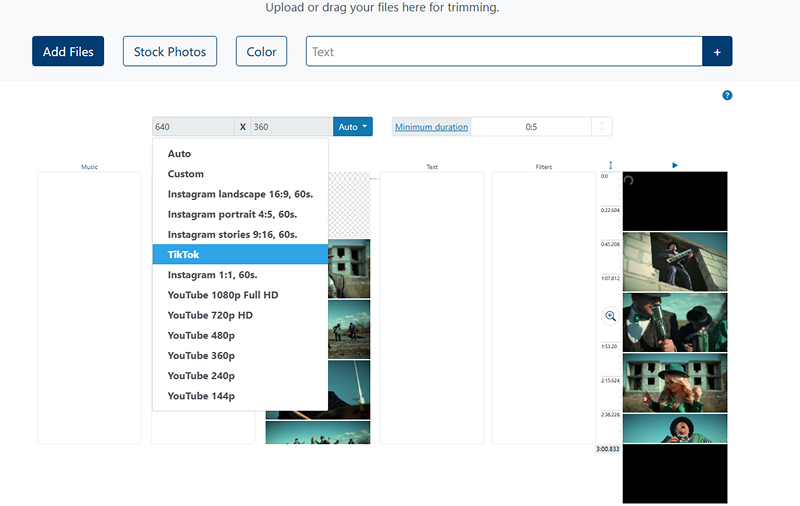Click the Color button

[261, 52]
